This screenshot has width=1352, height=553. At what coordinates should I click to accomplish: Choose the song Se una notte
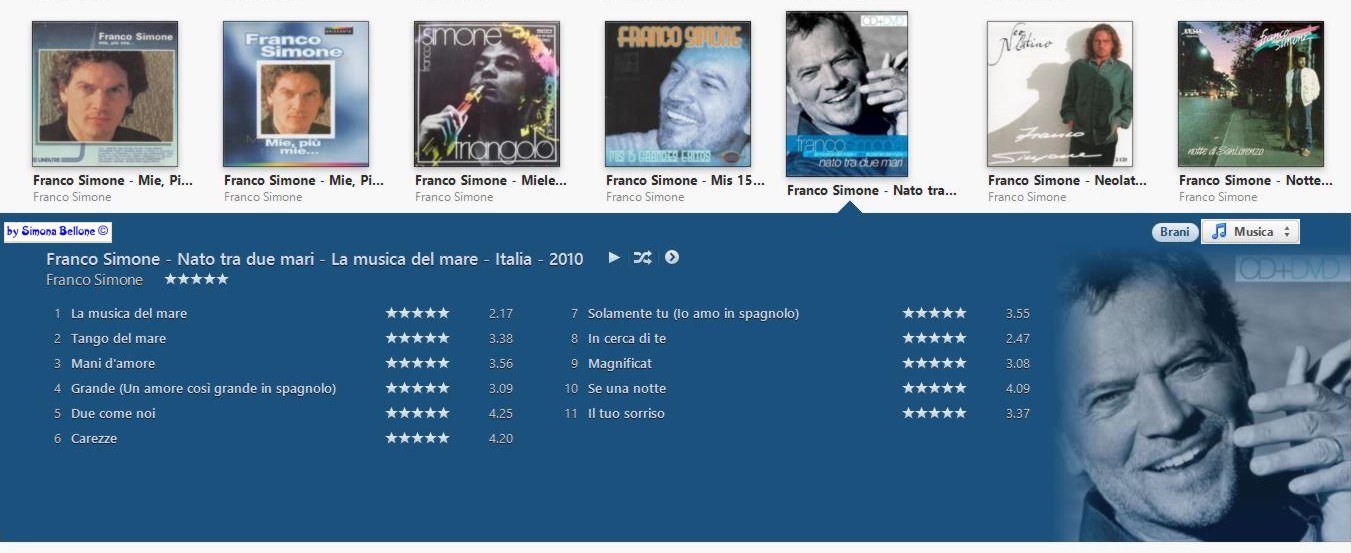627,388
